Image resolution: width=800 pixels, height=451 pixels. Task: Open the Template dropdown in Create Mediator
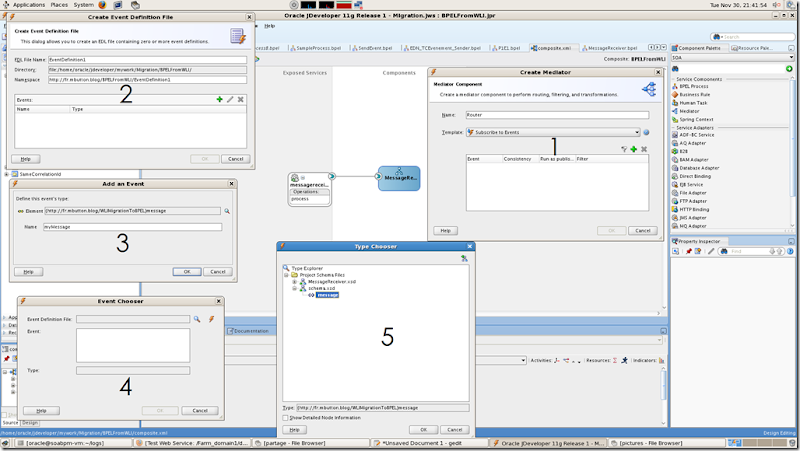[637, 132]
